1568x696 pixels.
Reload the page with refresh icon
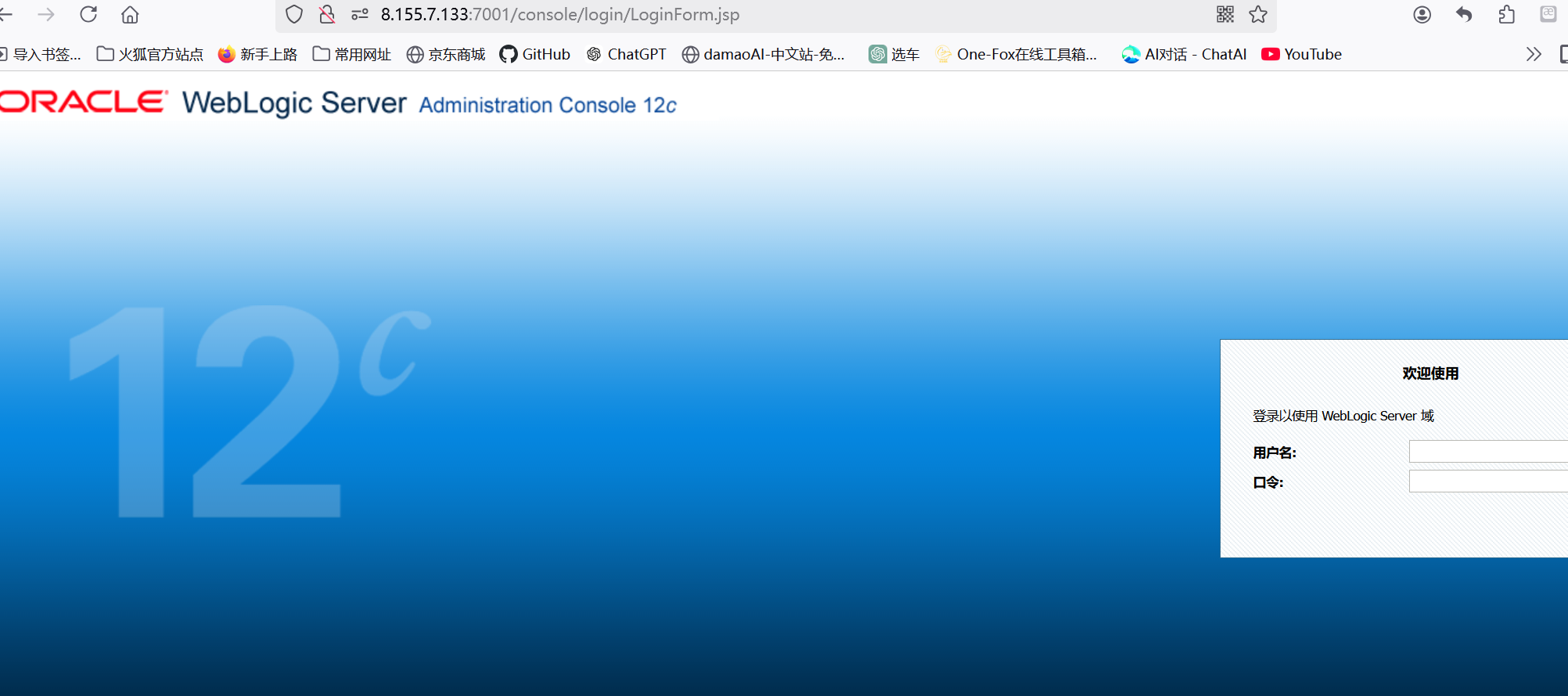88,14
